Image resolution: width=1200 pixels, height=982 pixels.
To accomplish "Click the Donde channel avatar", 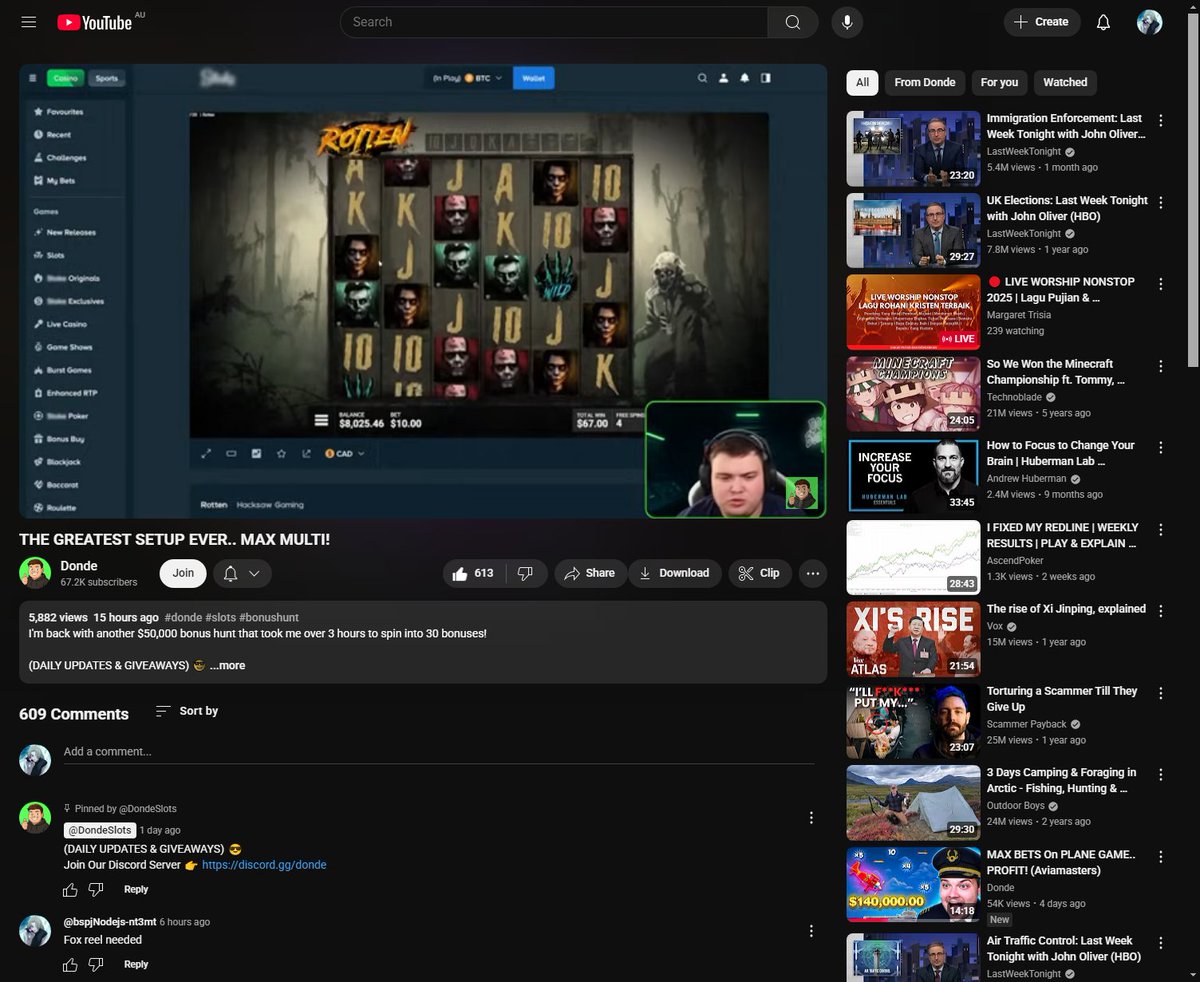I will pos(35,573).
